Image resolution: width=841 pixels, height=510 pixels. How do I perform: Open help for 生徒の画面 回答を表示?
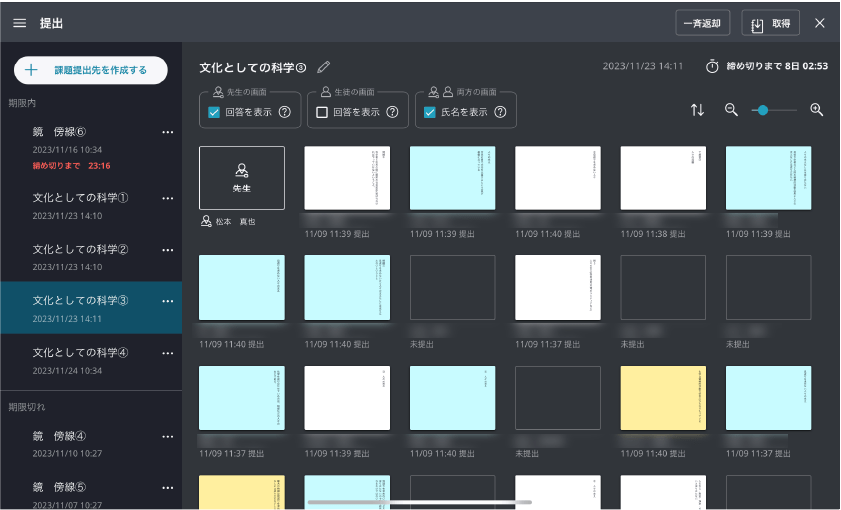pyautogui.click(x=393, y=112)
